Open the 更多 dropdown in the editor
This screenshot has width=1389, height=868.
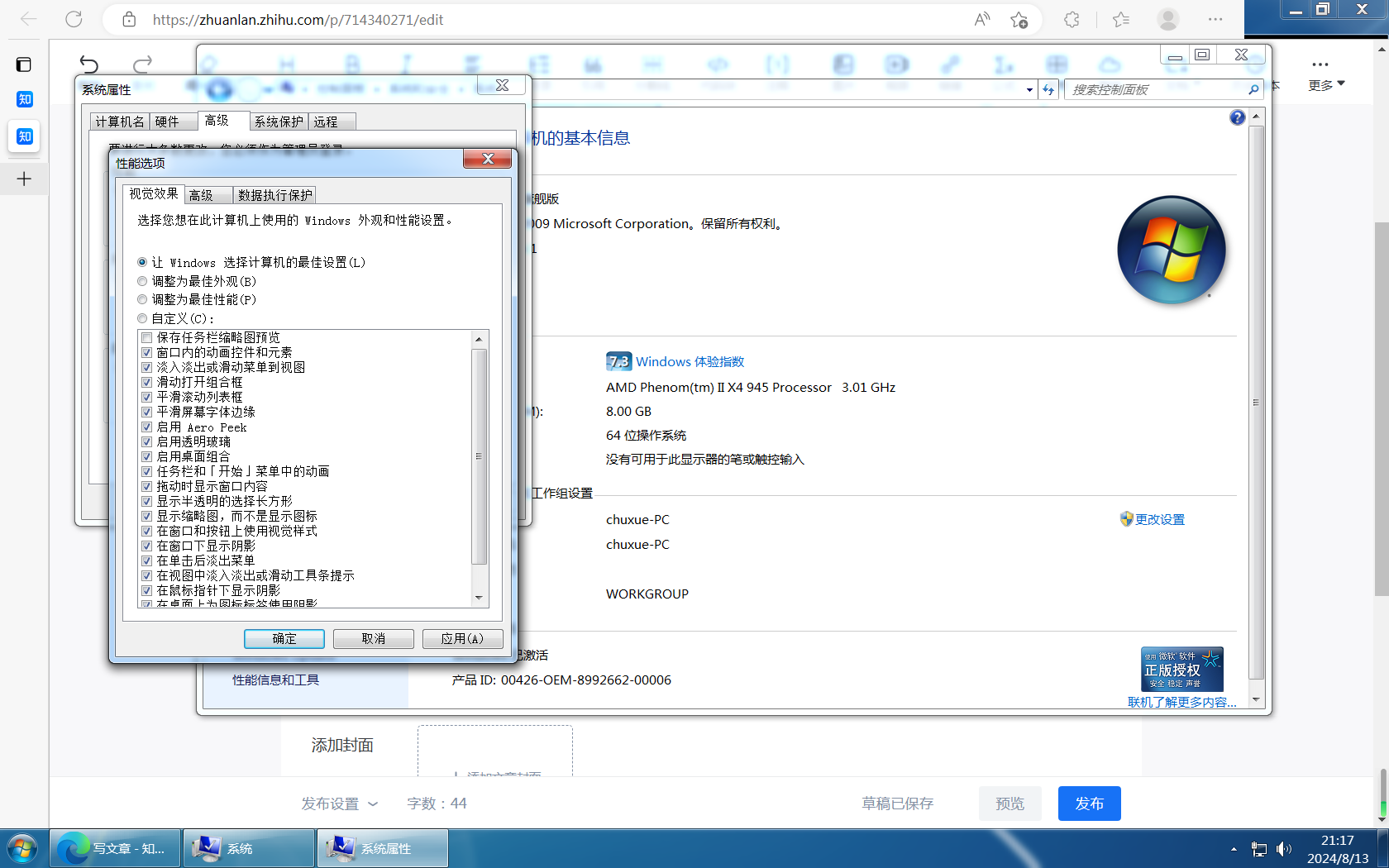point(1326,83)
